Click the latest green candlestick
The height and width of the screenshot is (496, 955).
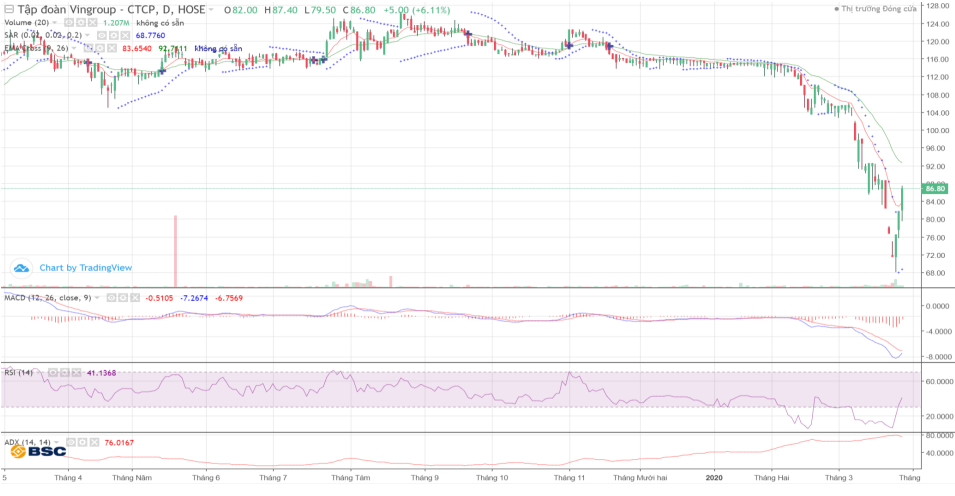(x=902, y=204)
